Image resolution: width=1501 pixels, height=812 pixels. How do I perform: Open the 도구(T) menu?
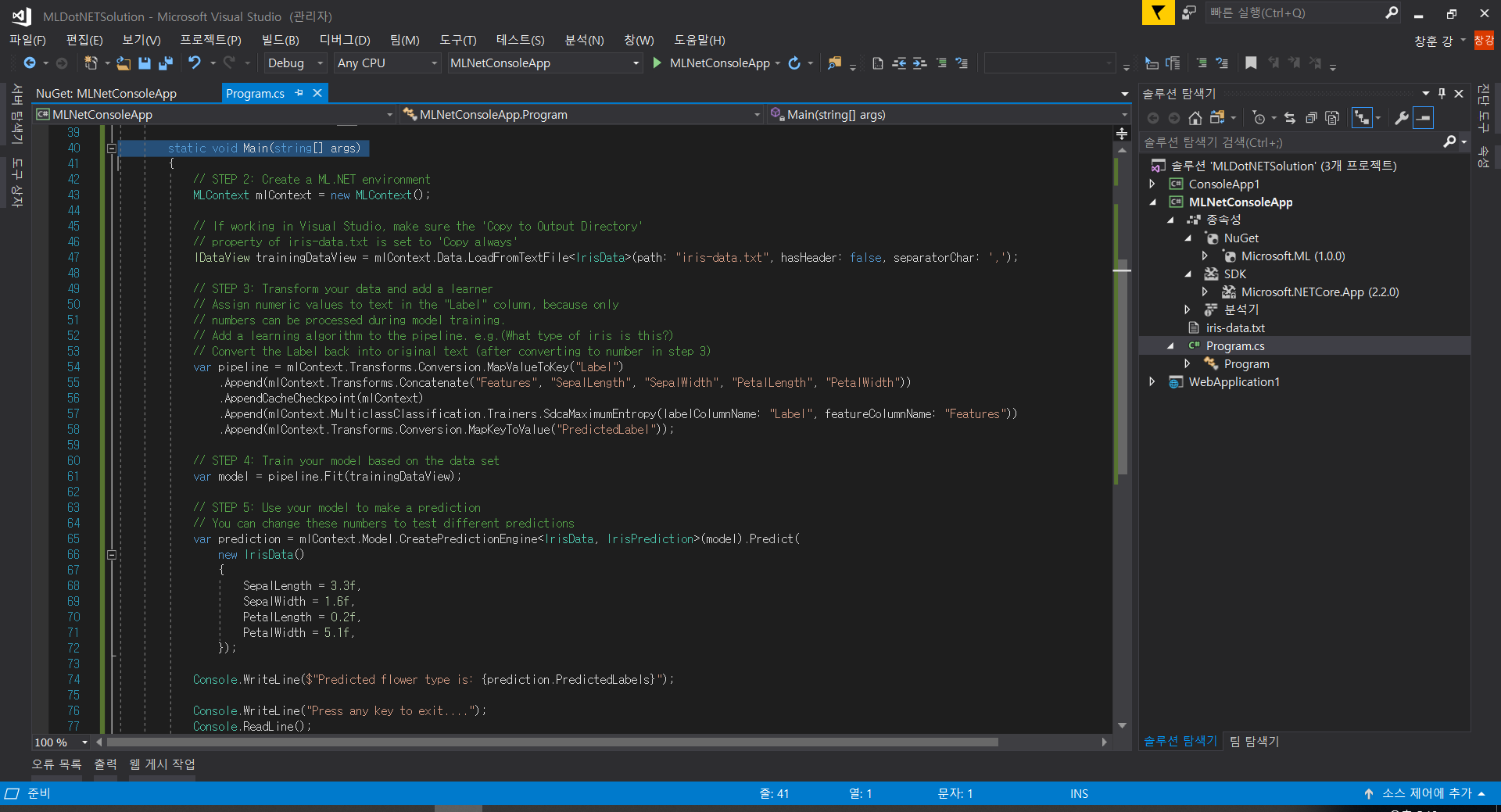(x=458, y=40)
